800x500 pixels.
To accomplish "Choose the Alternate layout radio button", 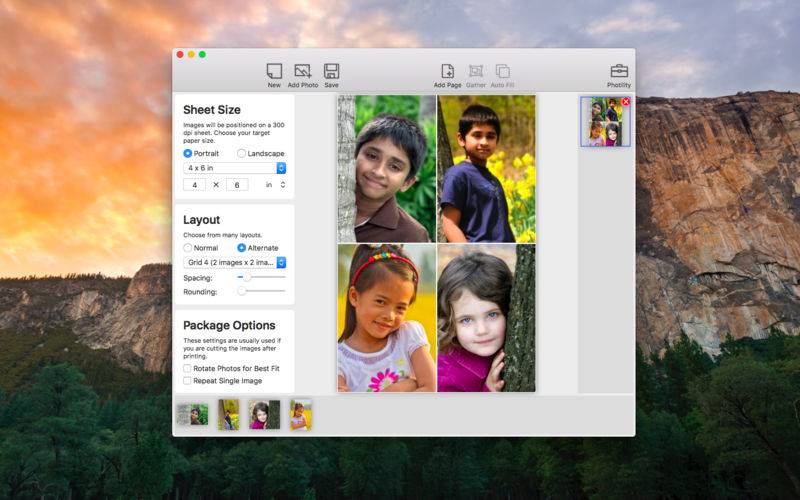I will tap(242, 247).
